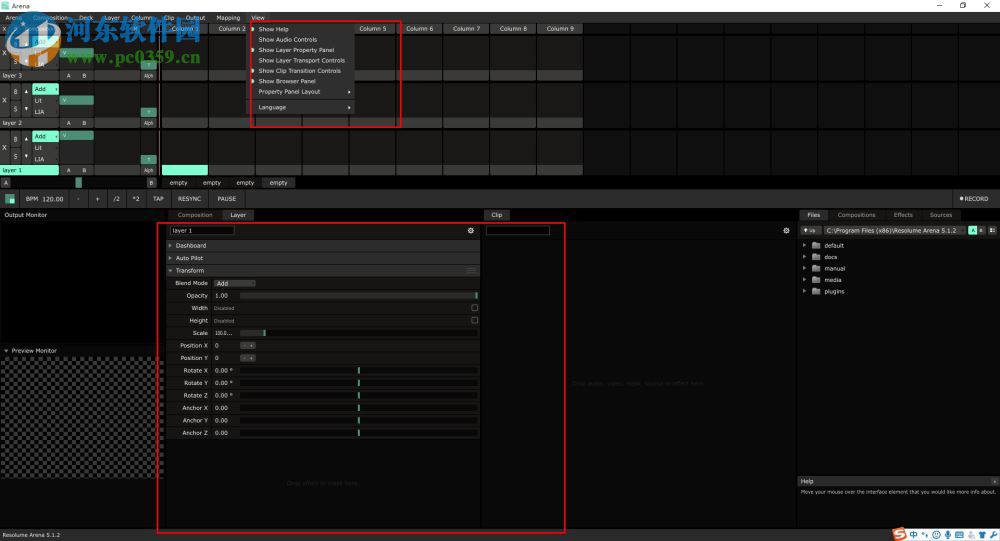The width and height of the screenshot is (1000, 541).
Task: Double the tempo with *2 button
Action: click(x=136, y=199)
